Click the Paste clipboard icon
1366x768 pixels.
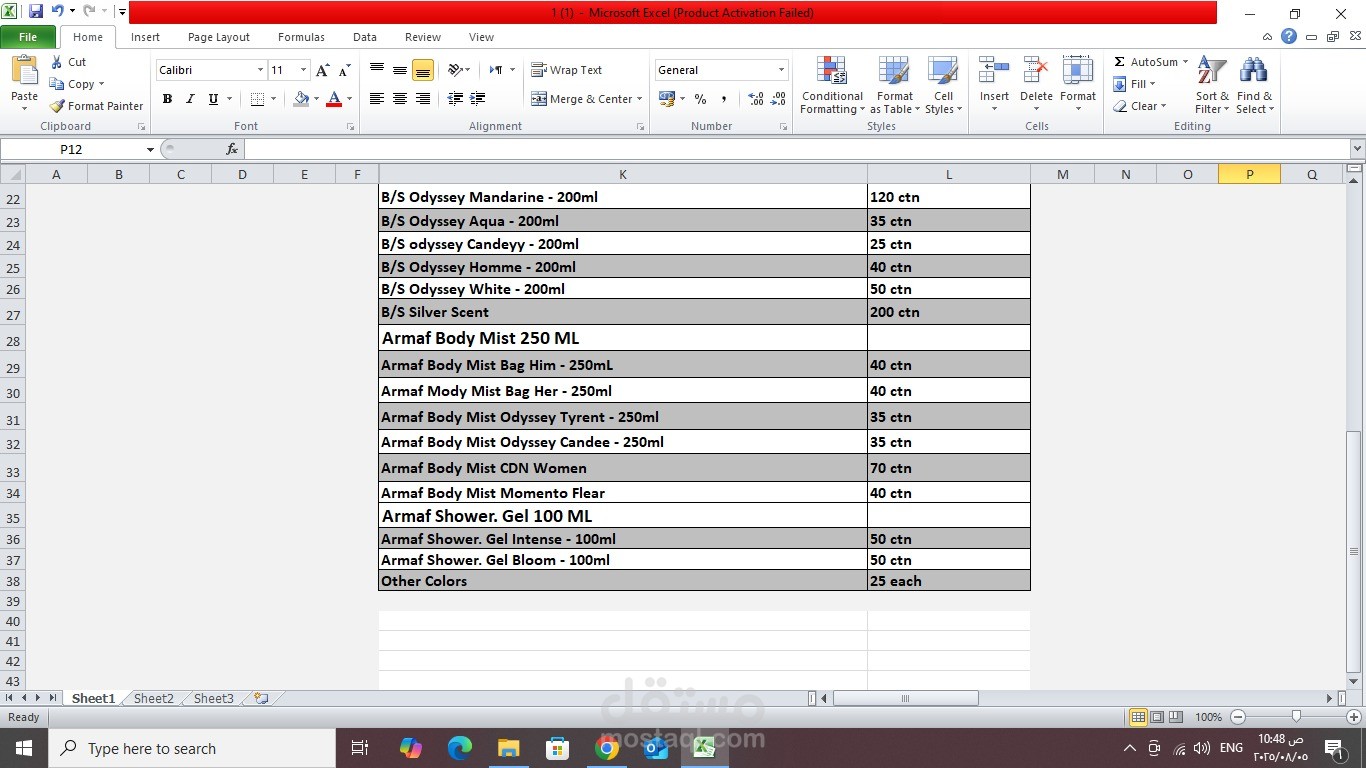pyautogui.click(x=24, y=72)
